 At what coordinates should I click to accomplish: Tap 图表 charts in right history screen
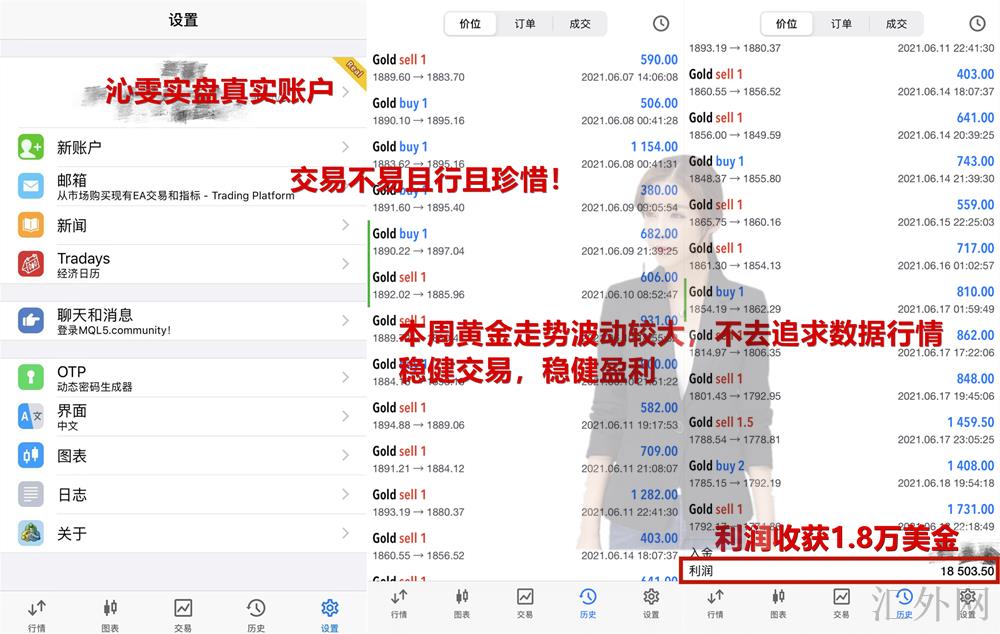(x=778, y=603)
